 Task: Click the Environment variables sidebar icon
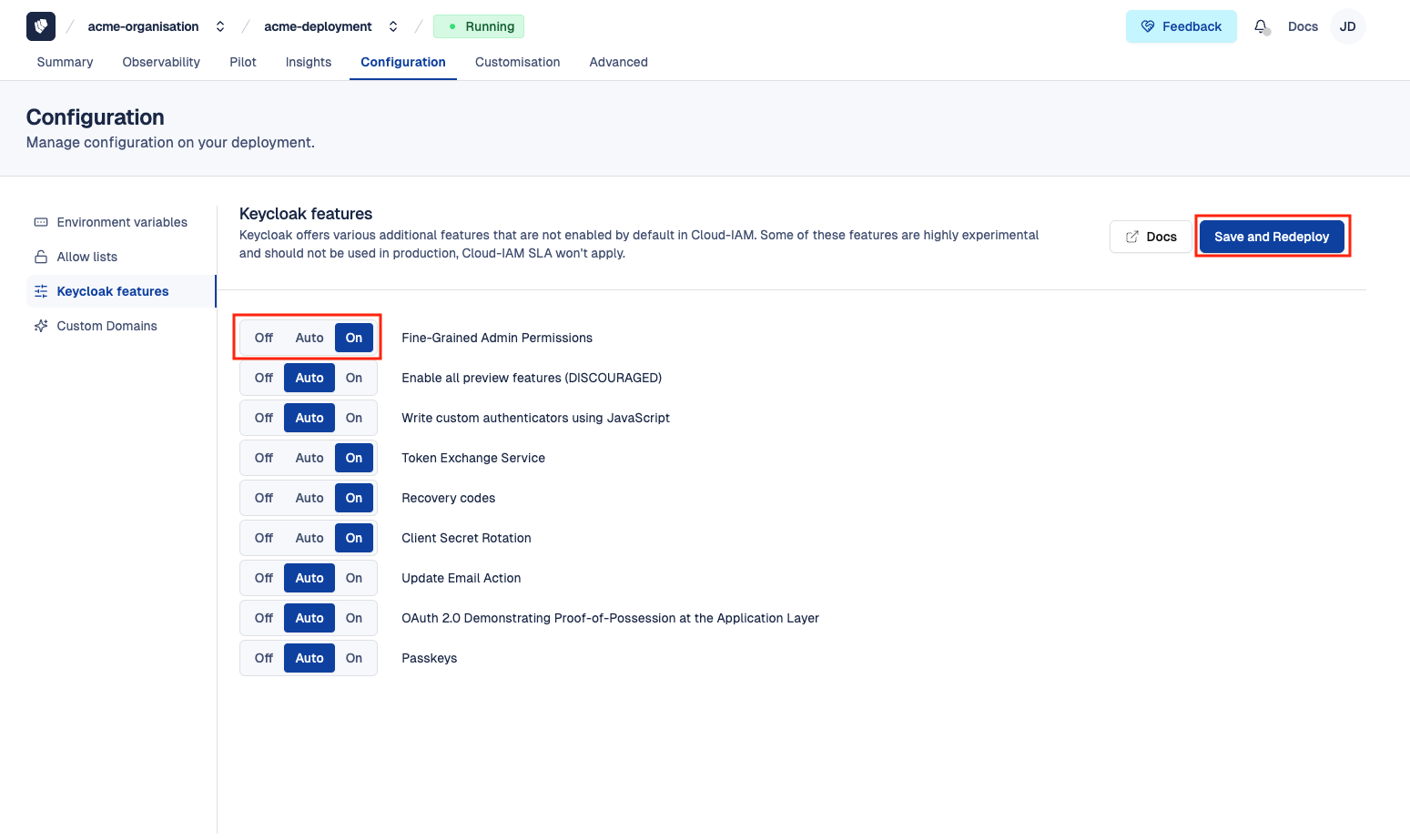click(x=41, y=222)
